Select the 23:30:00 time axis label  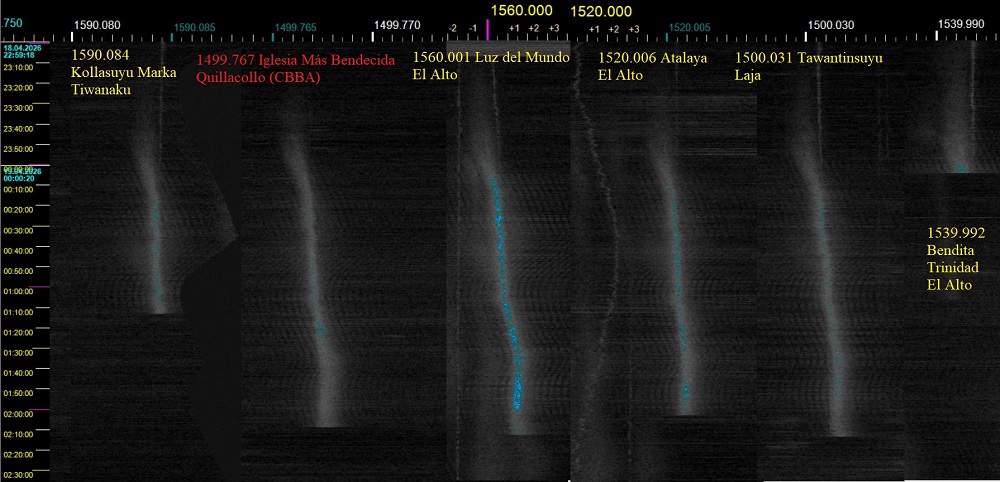coord(19,108)
